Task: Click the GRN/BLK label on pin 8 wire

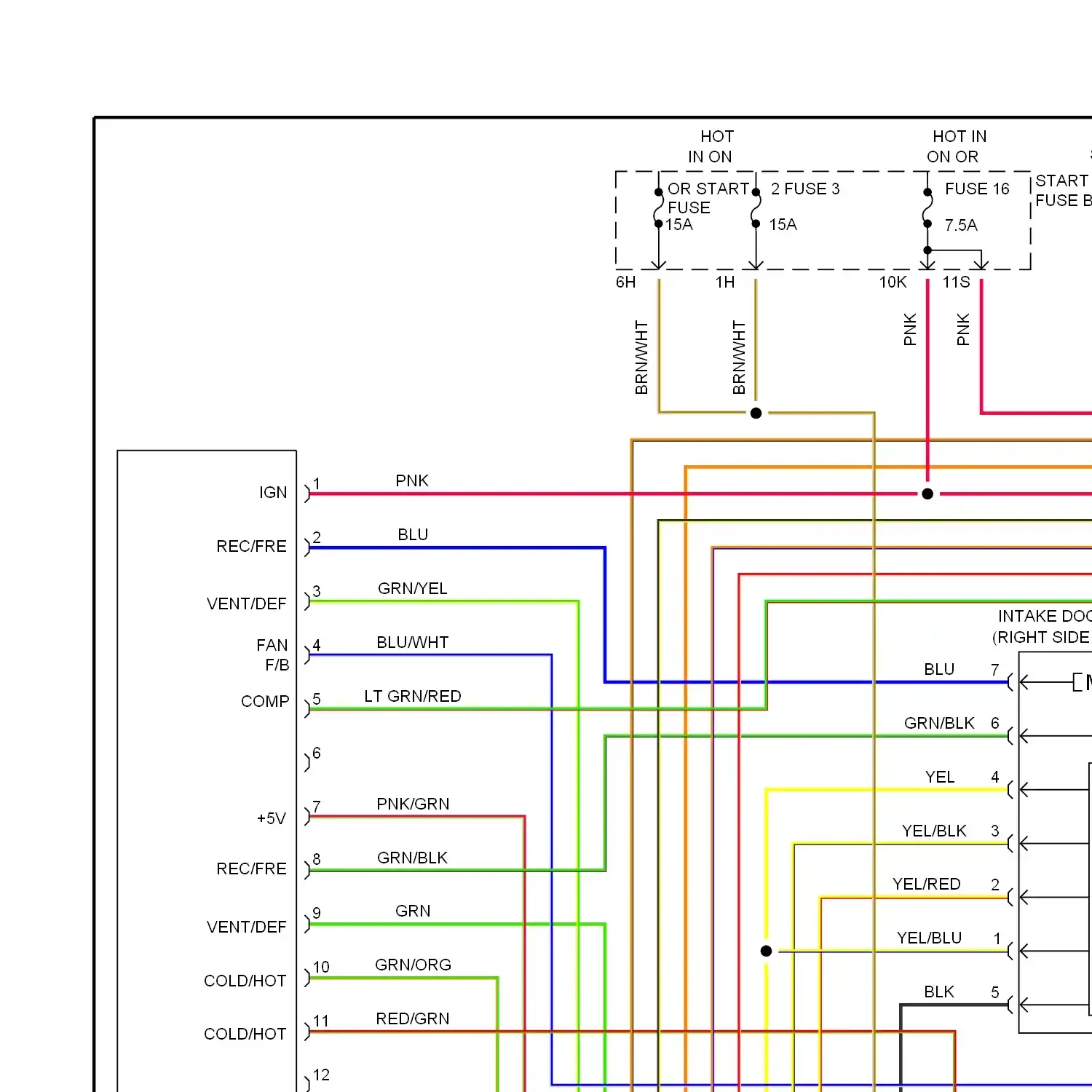Action: (x=413, y=858)
